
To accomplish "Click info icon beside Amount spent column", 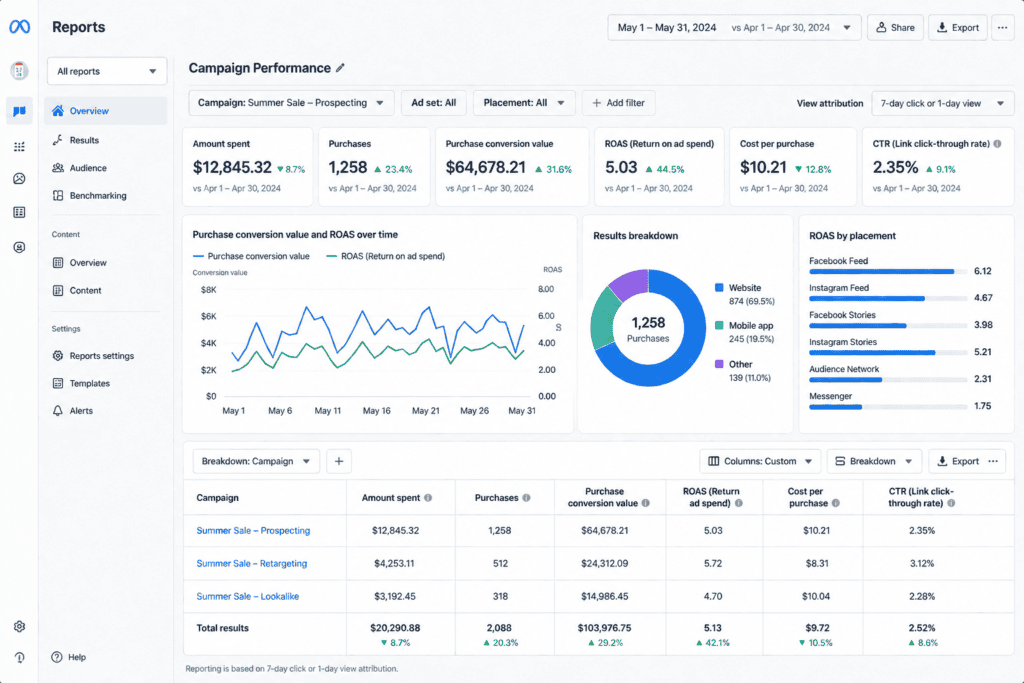I will click(x=428, y=498).
